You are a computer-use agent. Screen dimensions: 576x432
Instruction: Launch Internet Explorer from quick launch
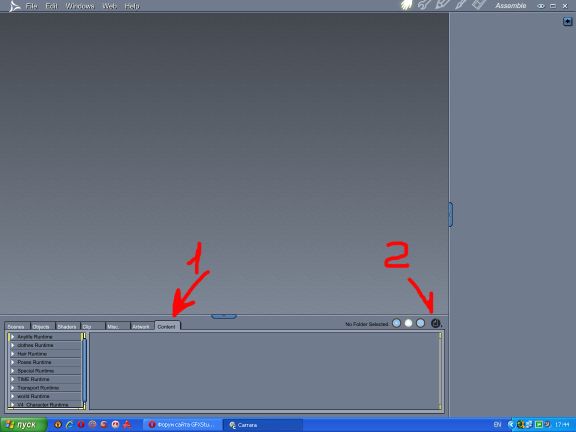(x=69, y=425)
